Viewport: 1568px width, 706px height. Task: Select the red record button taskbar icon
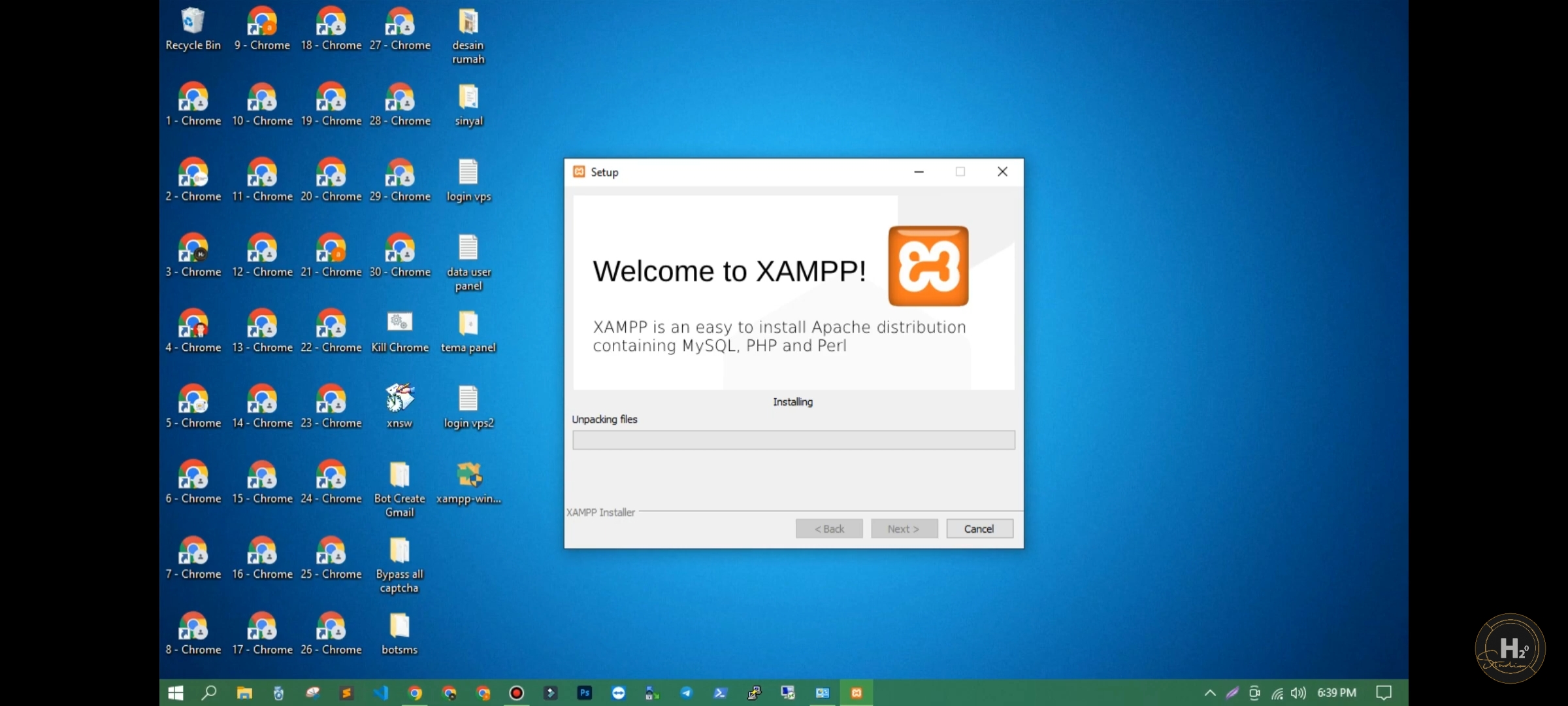pos(516,693)
